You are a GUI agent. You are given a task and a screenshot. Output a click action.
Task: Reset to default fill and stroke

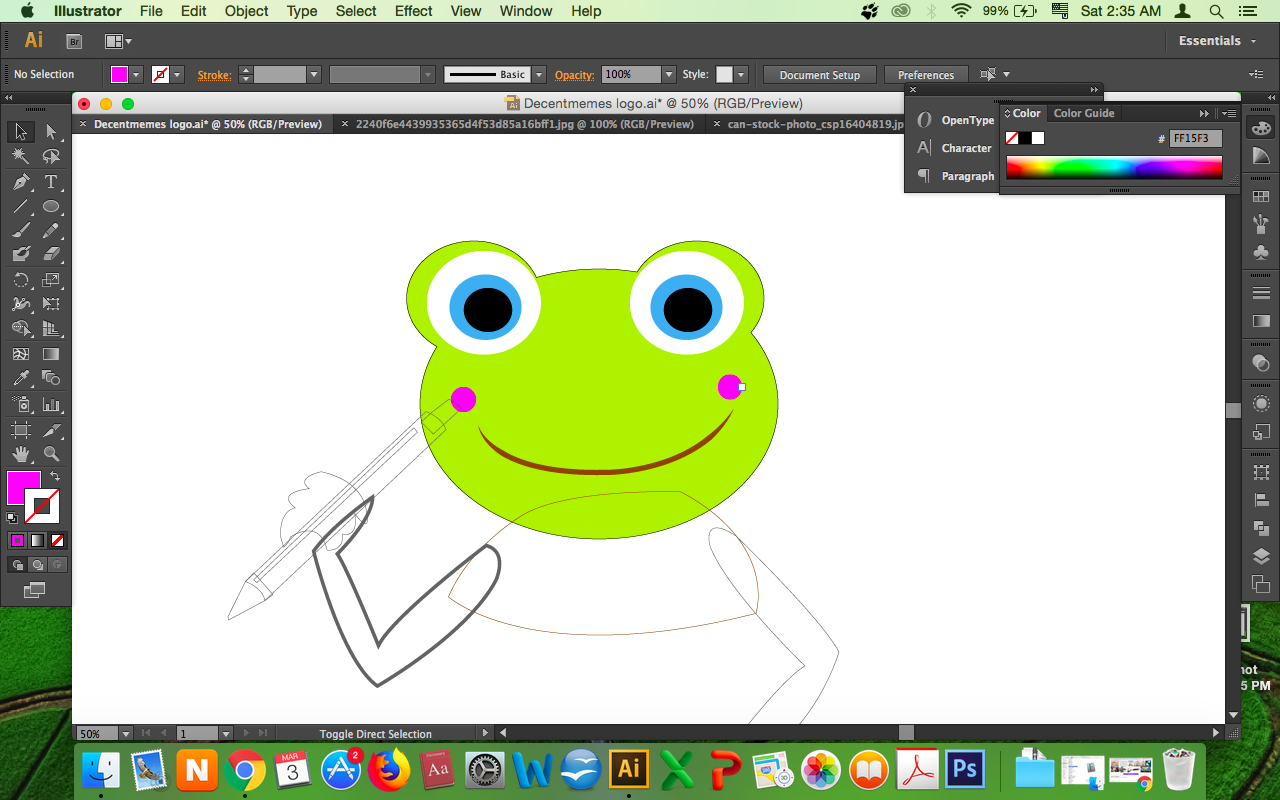(x=12, y=517)
